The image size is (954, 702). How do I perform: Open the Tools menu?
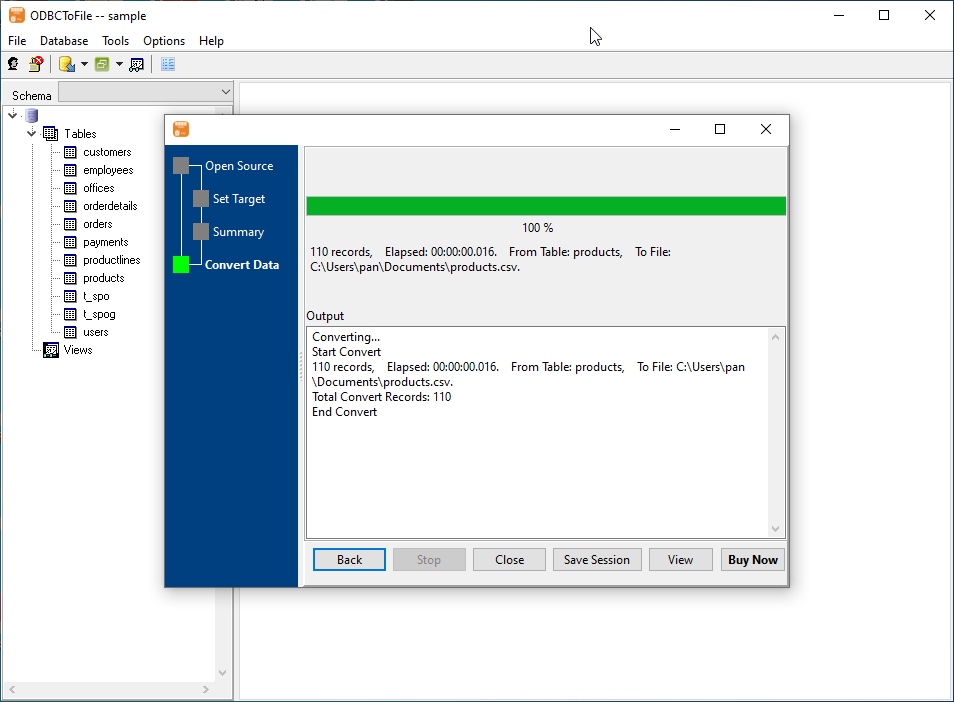115,41
